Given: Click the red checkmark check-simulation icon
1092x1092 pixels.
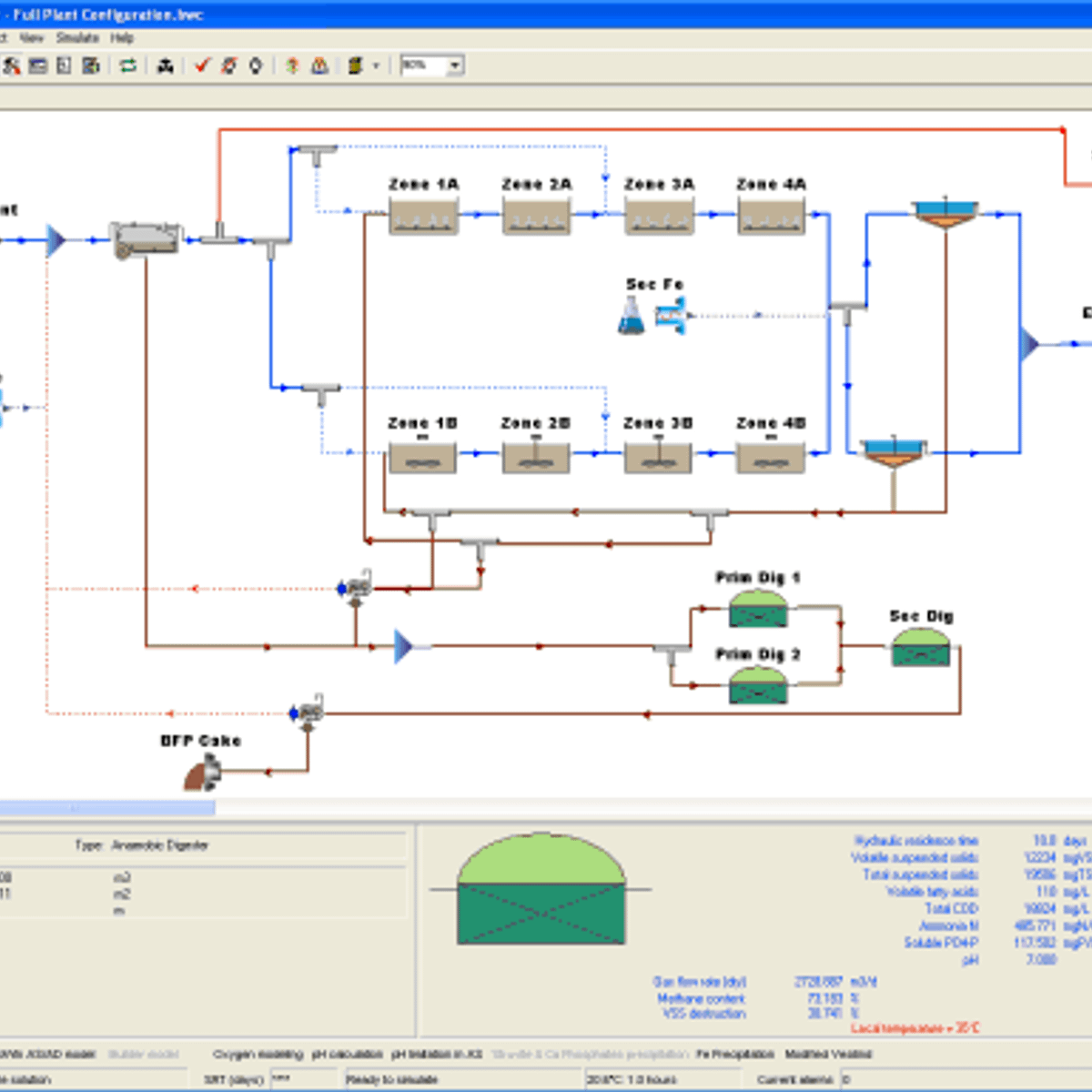Looking at the screenshot, I should click(x=202, y=66).
